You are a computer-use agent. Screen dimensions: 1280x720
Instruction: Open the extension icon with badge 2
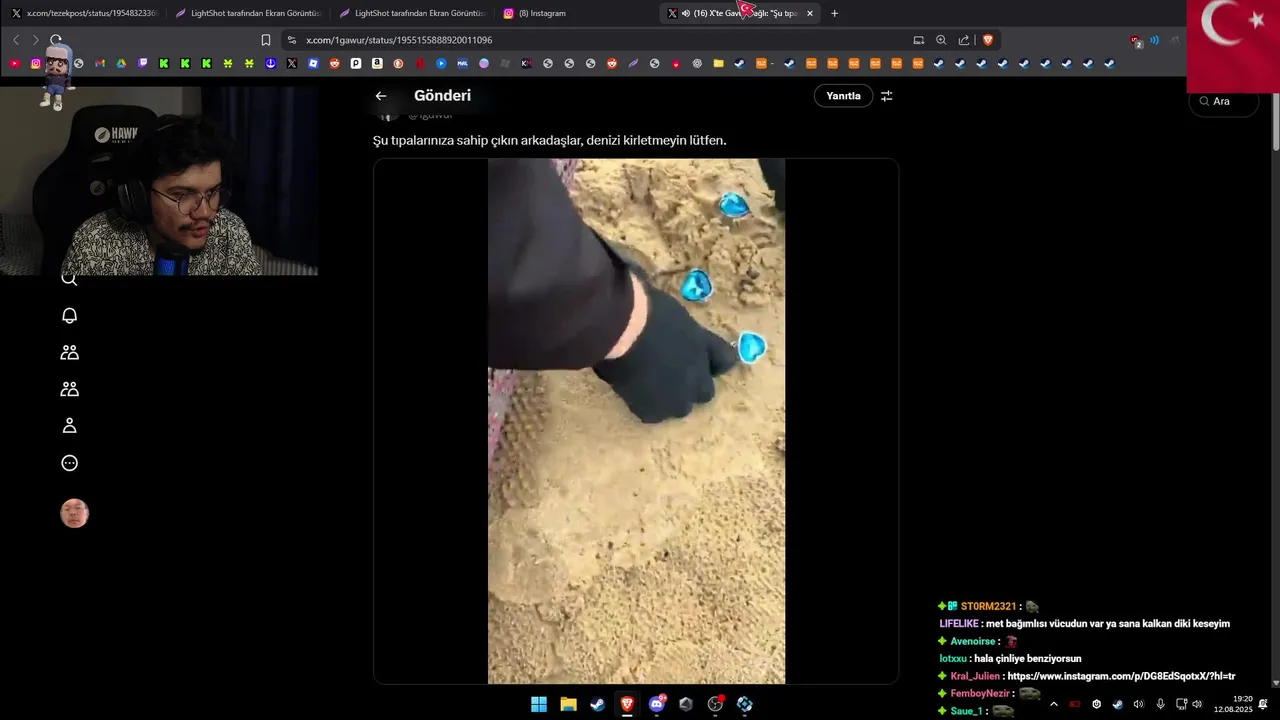(1136, 41)
